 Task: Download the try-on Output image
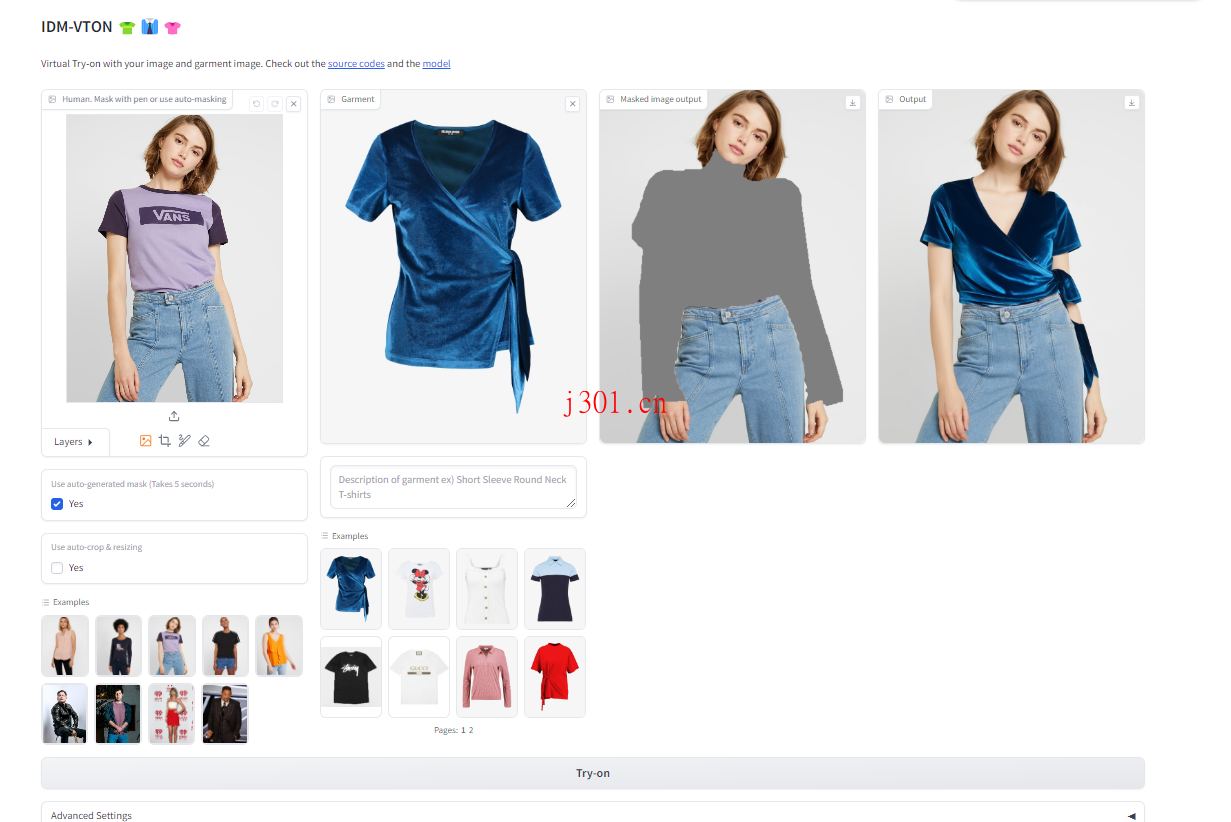[1131, 102]
